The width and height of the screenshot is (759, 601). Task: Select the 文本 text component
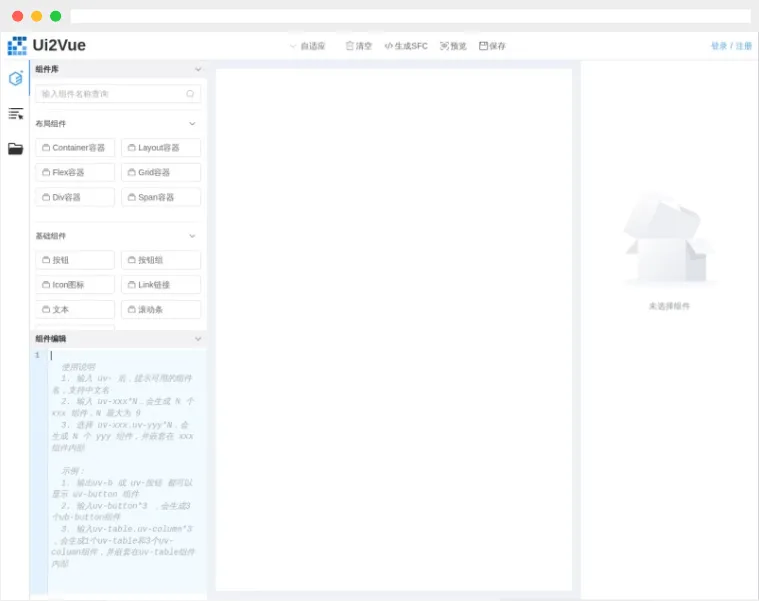coord(75,309)
